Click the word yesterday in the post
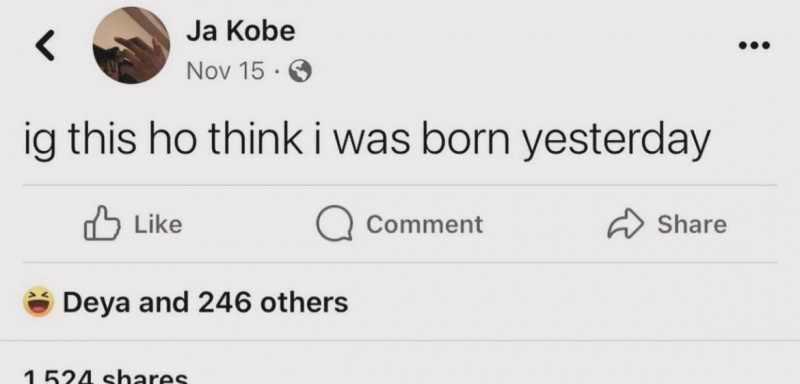Image resolution: width=800 pixels, height=384 pixels. click(x=618, y=140)
